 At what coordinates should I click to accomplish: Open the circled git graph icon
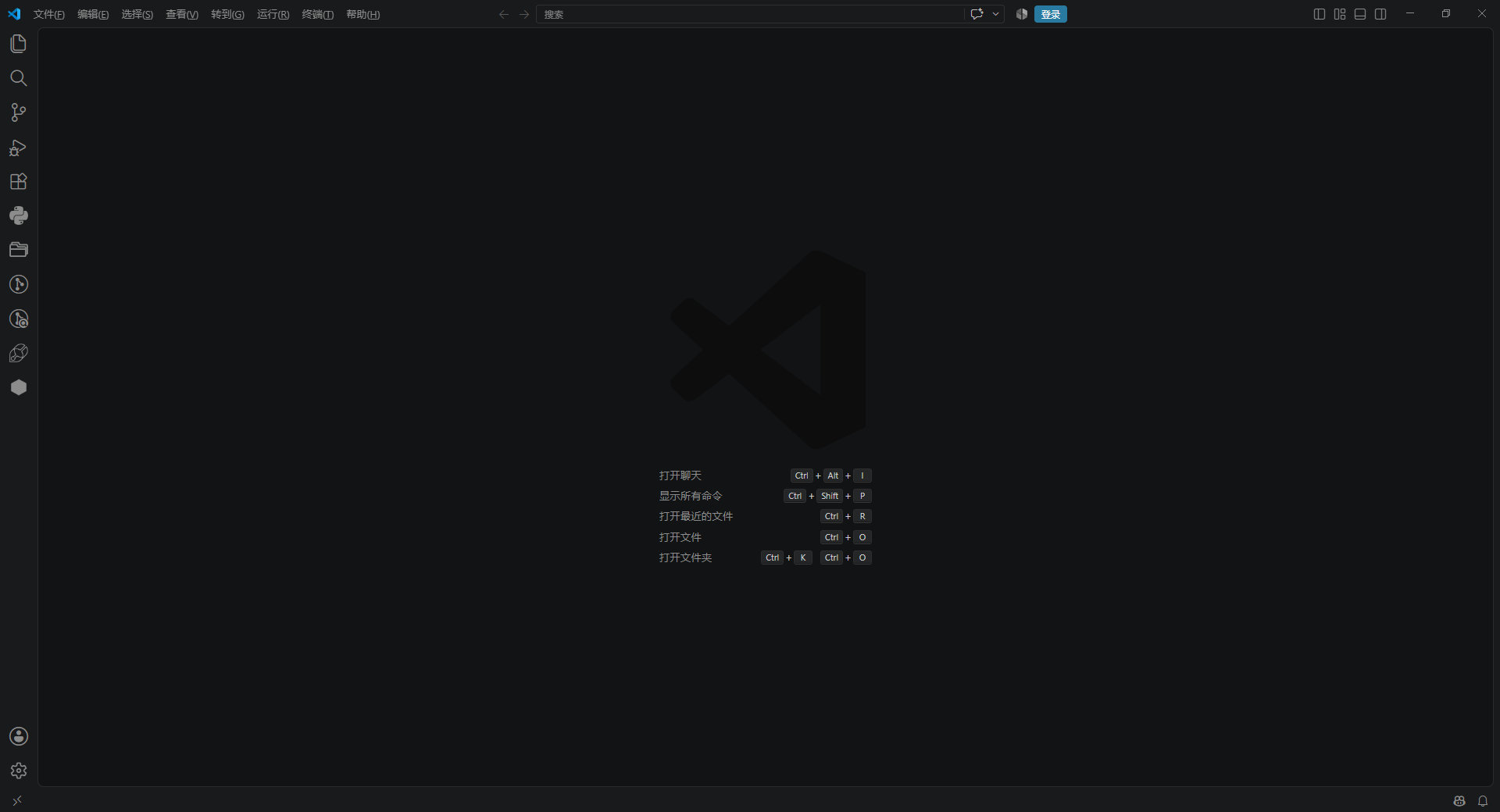pos(19,284)
